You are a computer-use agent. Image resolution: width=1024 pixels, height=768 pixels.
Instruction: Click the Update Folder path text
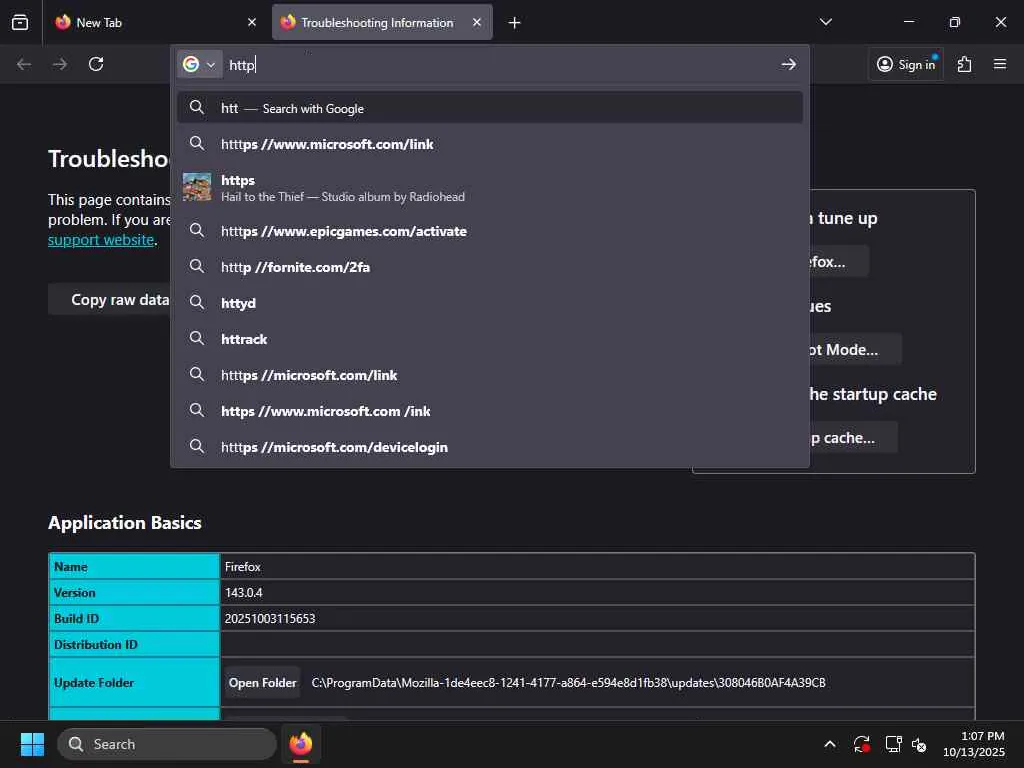[x=568, y=682]
